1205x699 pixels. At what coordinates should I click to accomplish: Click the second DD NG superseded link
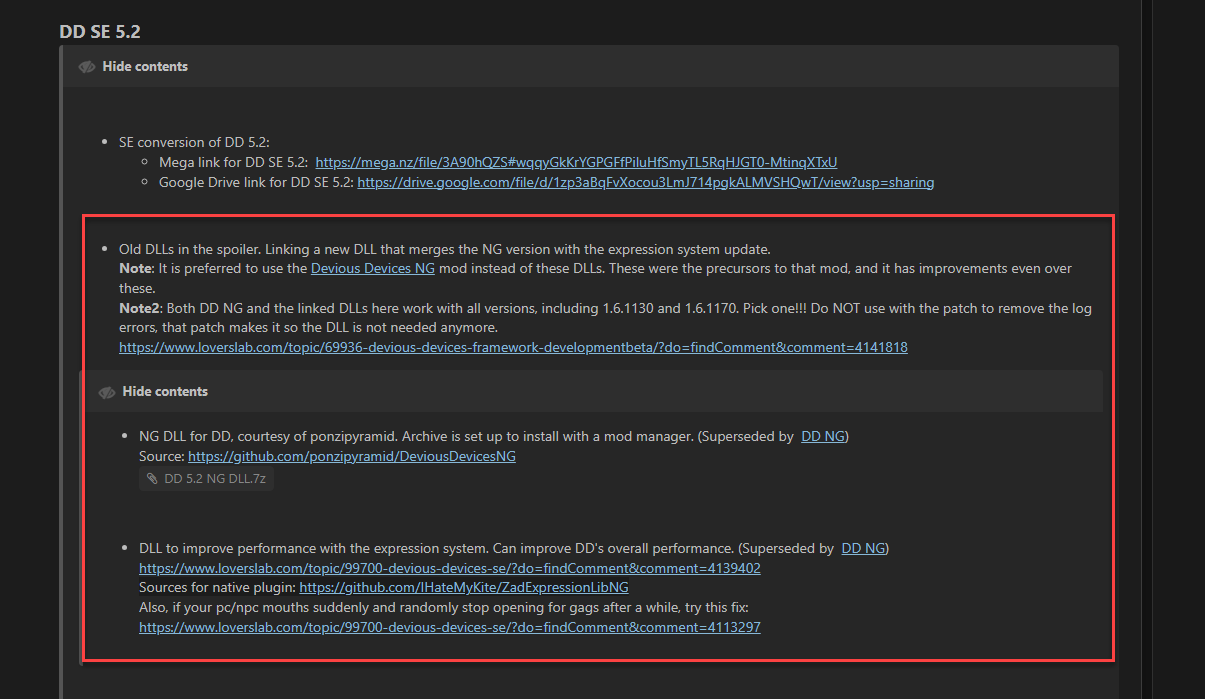point(863,548)
